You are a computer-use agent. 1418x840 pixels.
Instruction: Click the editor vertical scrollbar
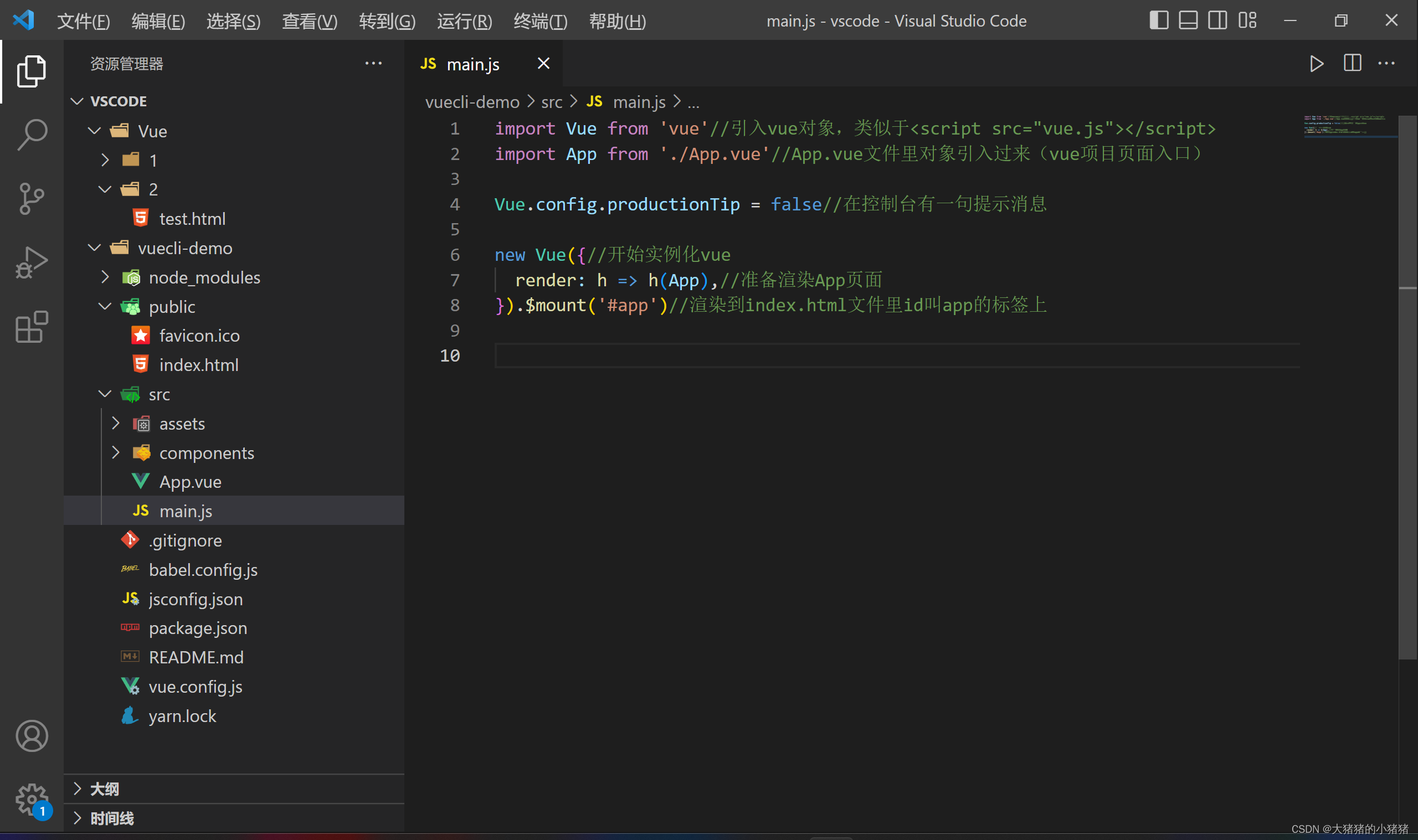pyautogui.click(x=1408, y=388)
